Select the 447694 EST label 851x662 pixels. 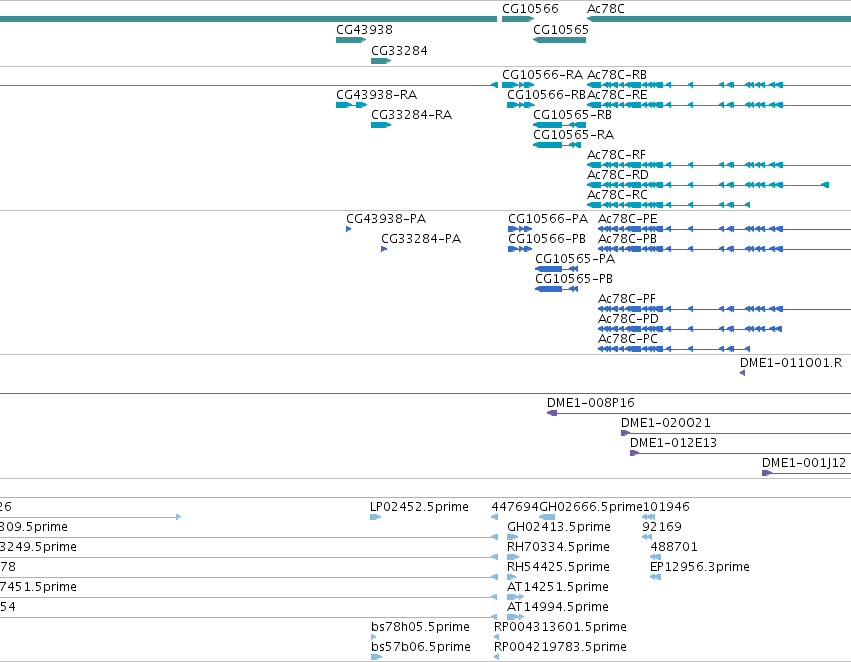(515, 507)
